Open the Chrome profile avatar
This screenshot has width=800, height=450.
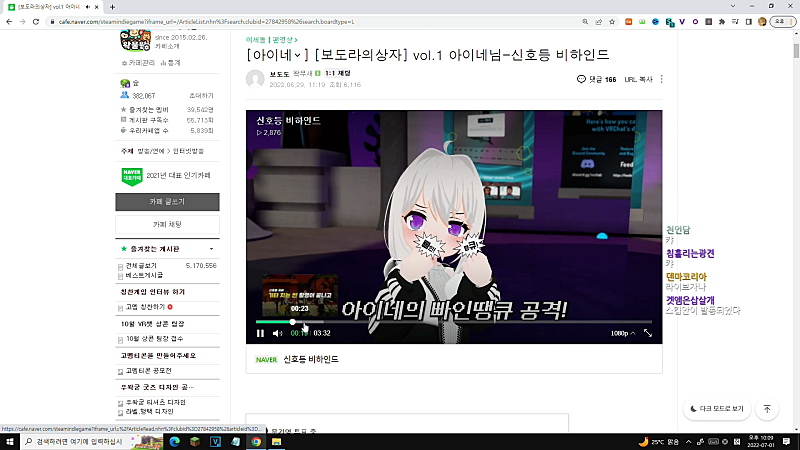point(762,22)
